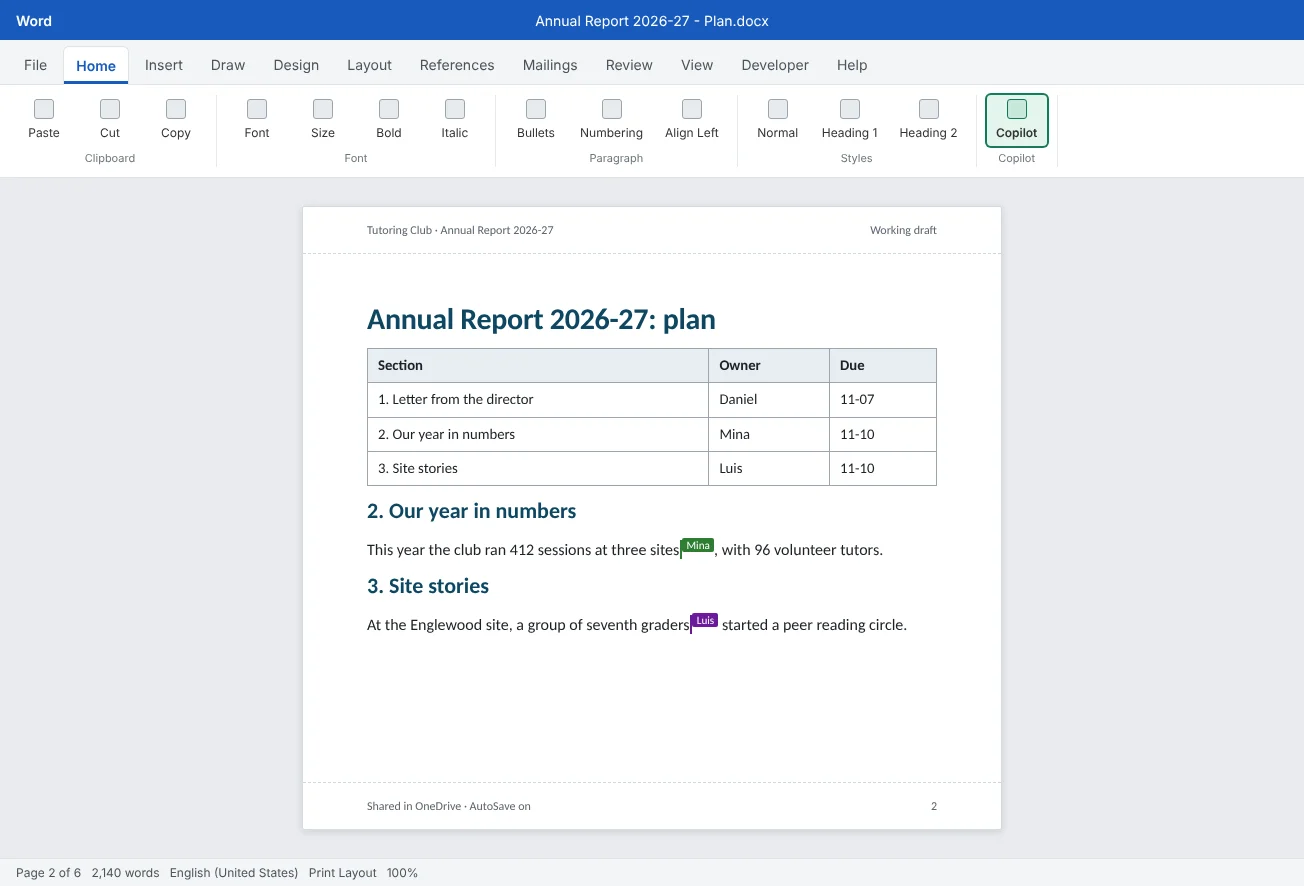
Task: Click the 'Letter from the director' table cell
Action: 538,400
